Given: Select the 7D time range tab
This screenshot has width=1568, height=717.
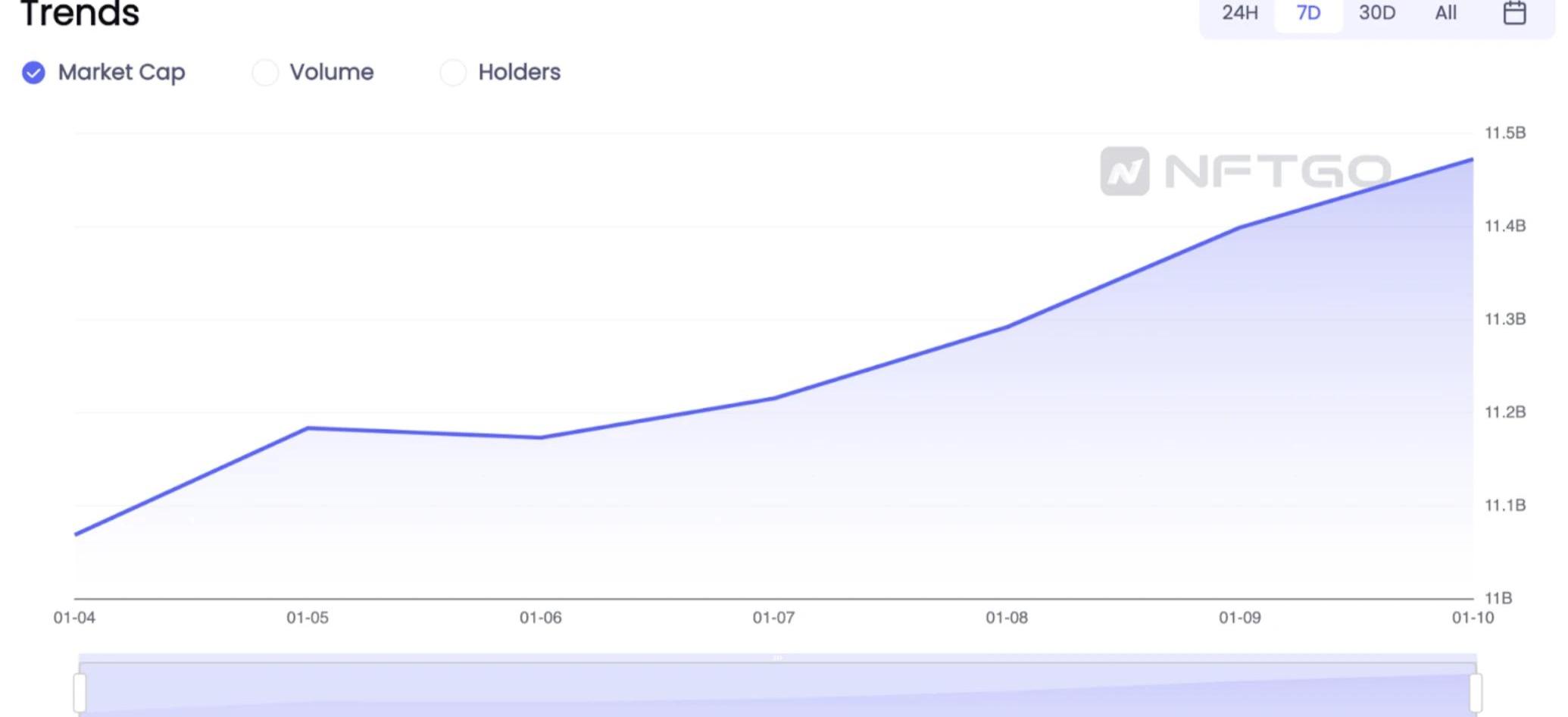Looking at the screenshot, I should pyautogui.click(x=1308, y=13).
